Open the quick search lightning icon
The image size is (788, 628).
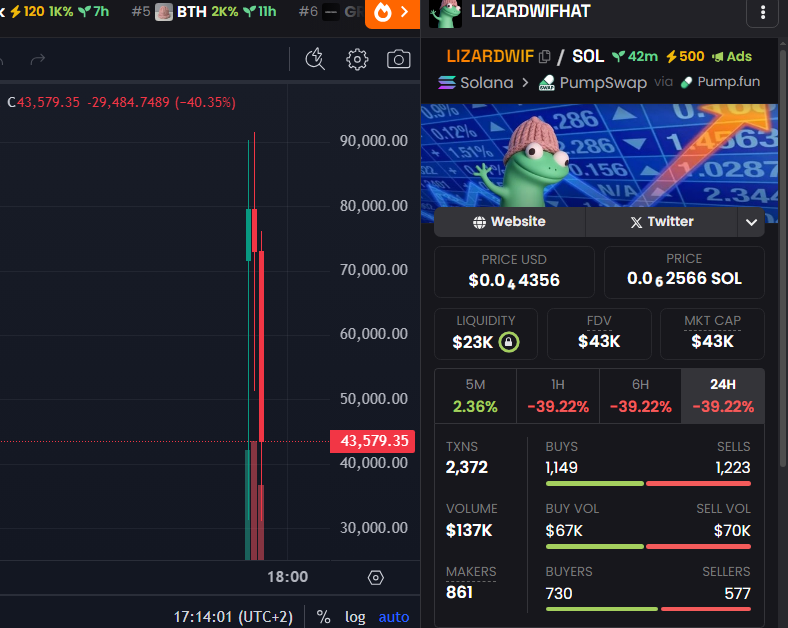point(315,59)
